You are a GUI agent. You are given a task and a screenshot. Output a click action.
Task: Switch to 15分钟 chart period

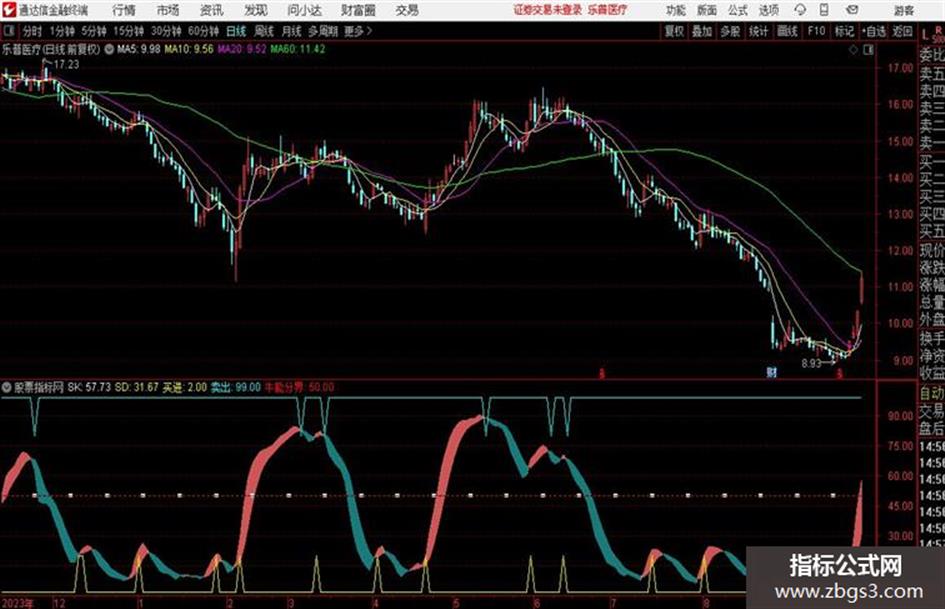[x=129, y=31]
